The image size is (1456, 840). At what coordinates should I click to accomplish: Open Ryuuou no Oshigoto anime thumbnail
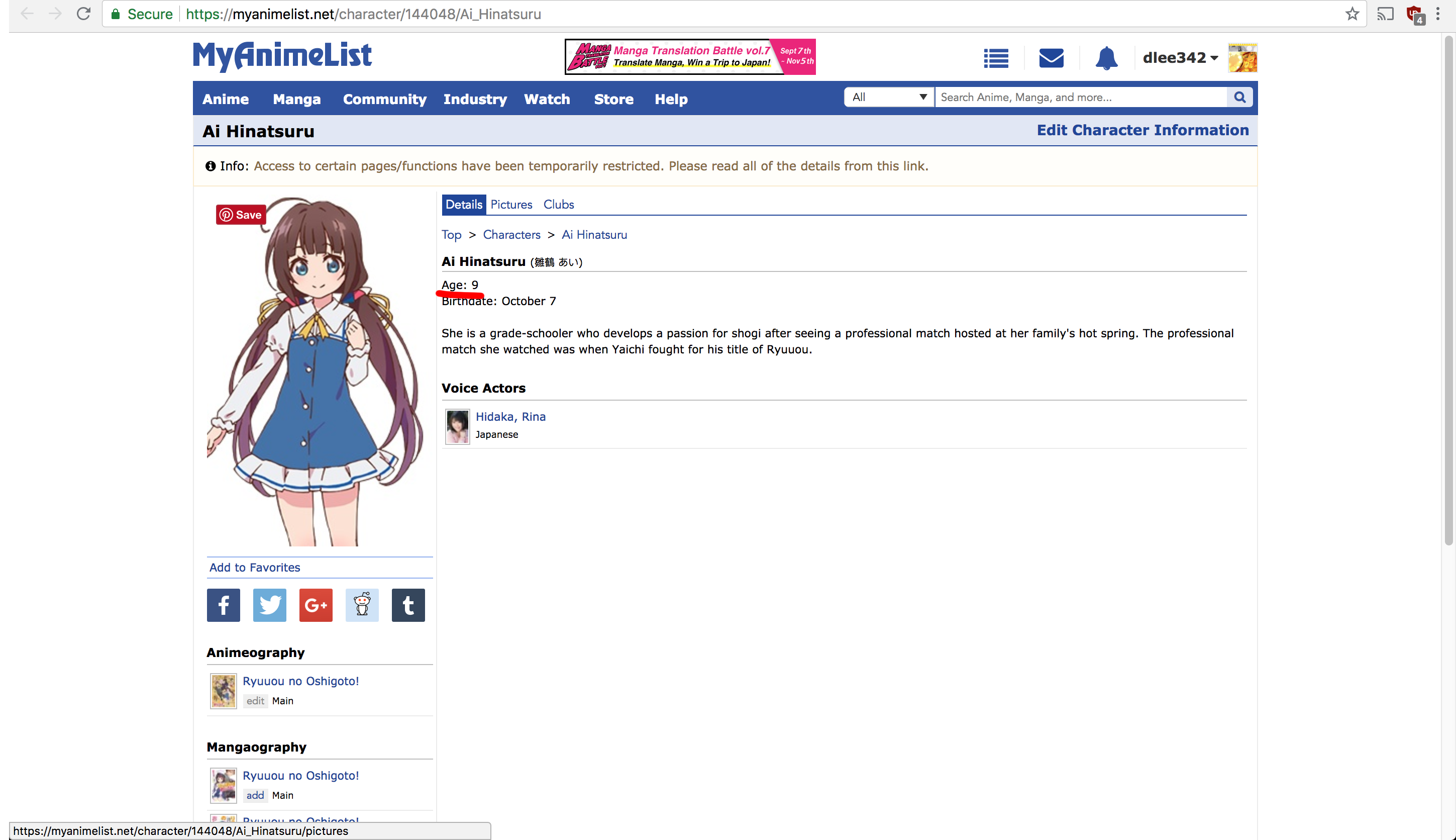coord(223,691)
